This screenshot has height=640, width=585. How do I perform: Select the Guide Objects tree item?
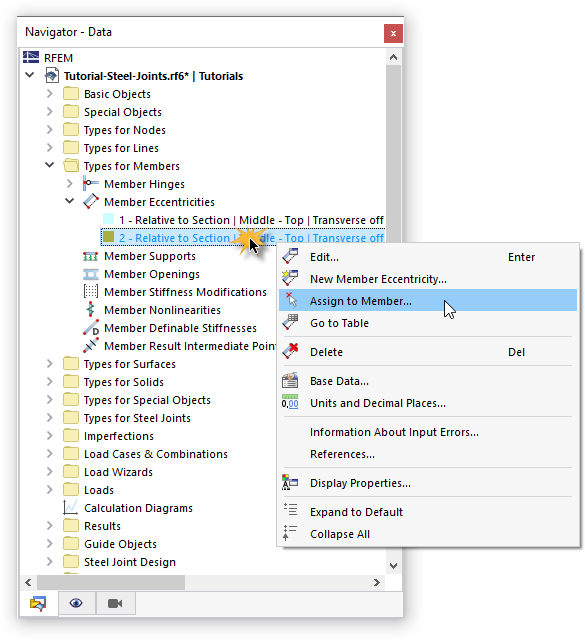(120, 544)
